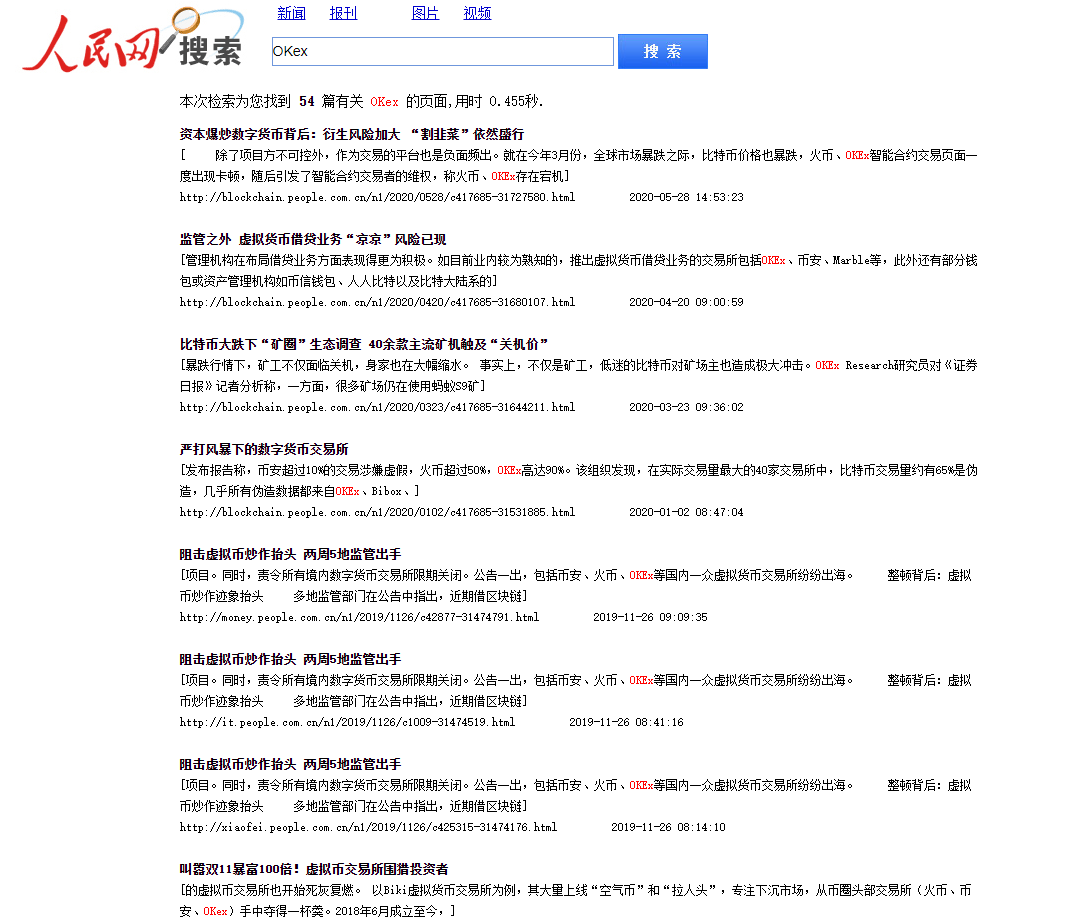Switch to the 图片 tab
1078x923 pixels.
425,13
